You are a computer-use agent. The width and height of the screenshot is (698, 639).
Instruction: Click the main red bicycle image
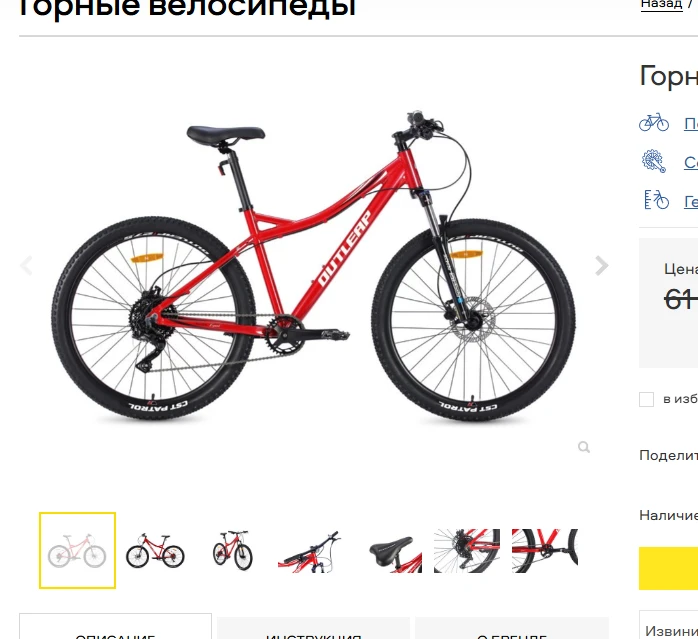coord(313,265)
